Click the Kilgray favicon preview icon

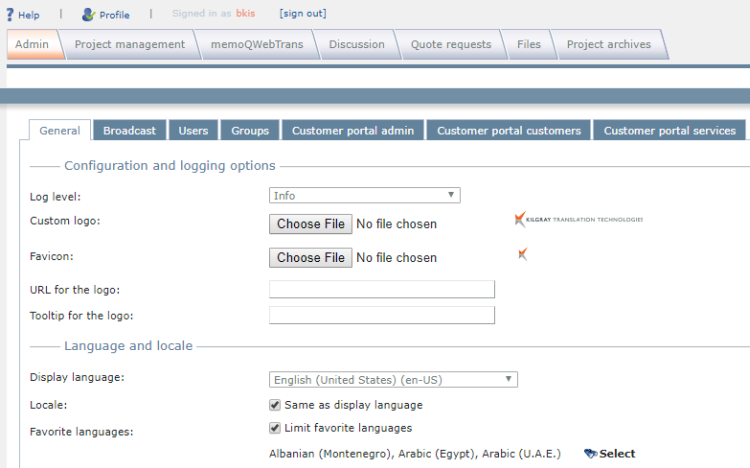(x=522, y=255)
